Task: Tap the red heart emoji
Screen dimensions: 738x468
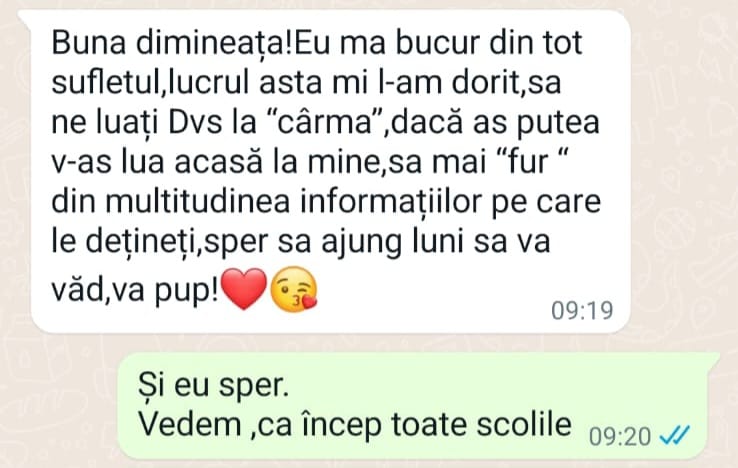Action: 244,289
